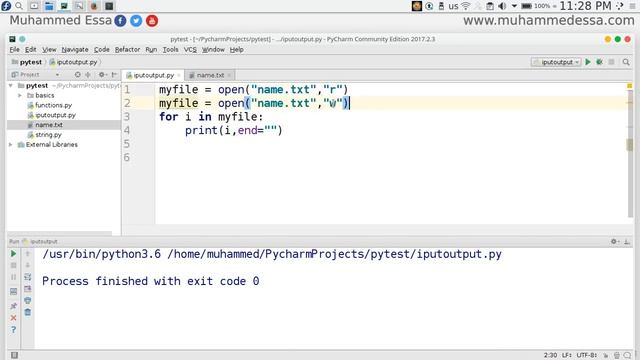Click the editor vertical scrollbar
The width and height of the screenshot is (640, 360).
point(630,153)
